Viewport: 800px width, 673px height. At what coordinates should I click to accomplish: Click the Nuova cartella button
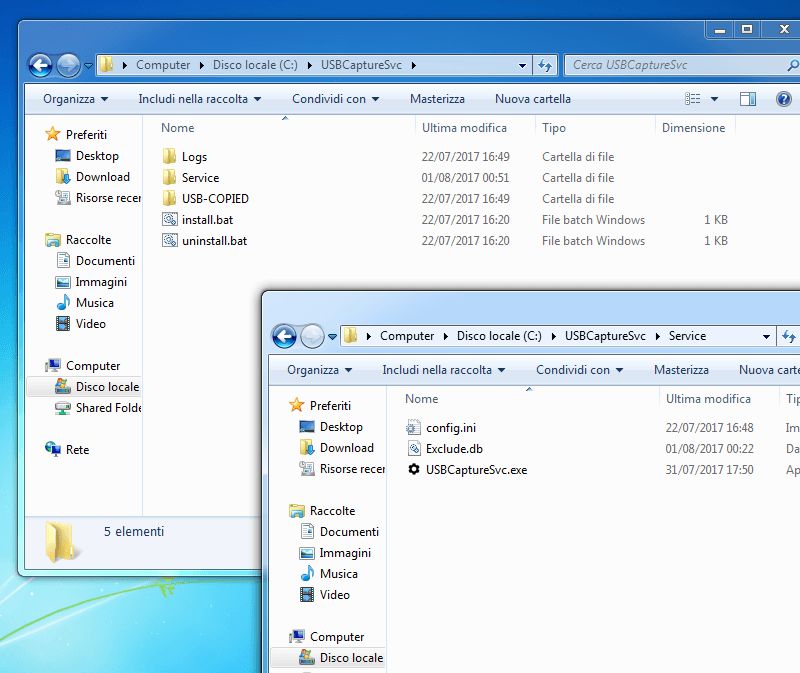pos(534,99)
